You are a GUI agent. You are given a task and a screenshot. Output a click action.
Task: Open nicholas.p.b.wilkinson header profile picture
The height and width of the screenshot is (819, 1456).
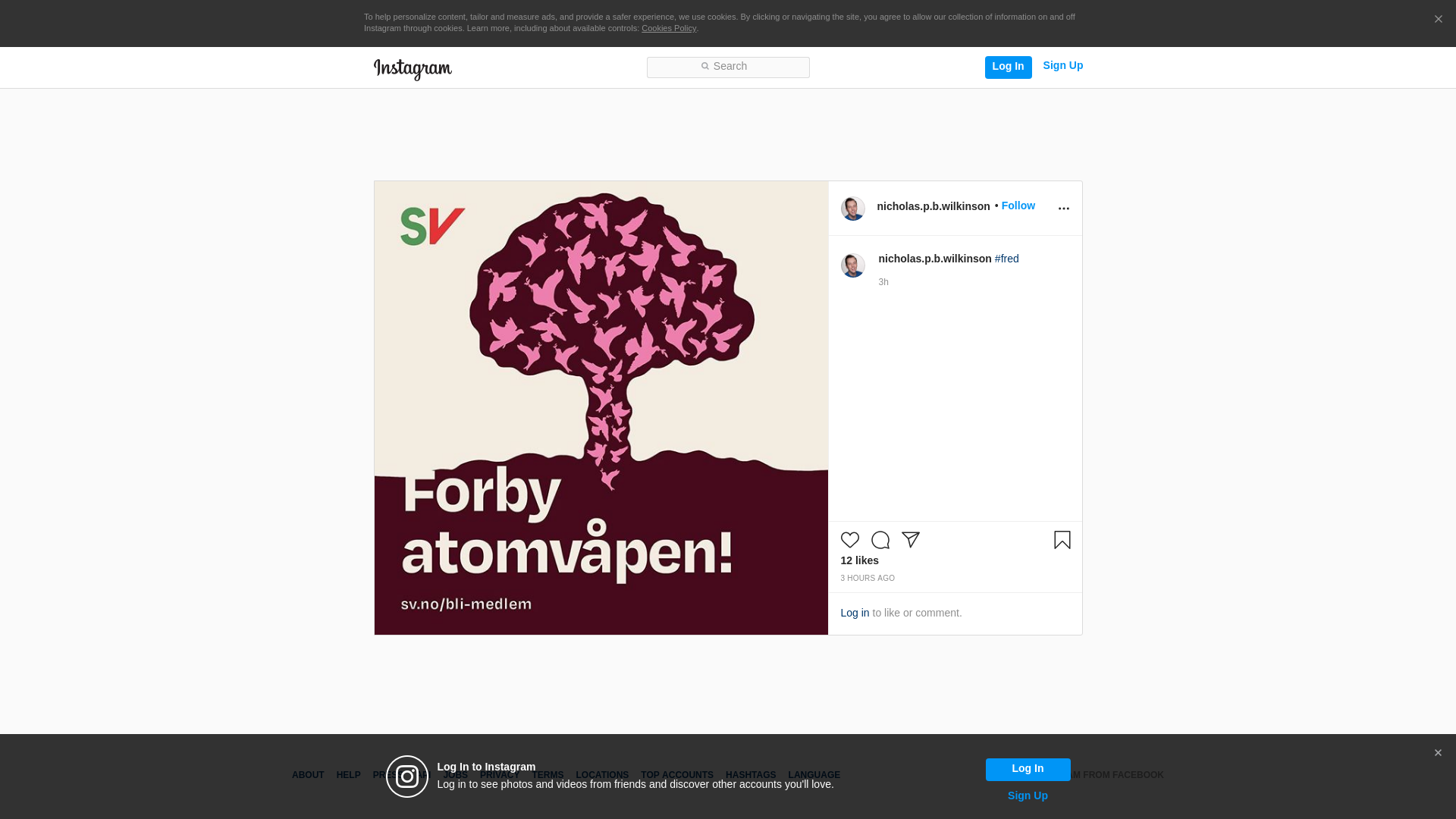[x=852, y=209]
